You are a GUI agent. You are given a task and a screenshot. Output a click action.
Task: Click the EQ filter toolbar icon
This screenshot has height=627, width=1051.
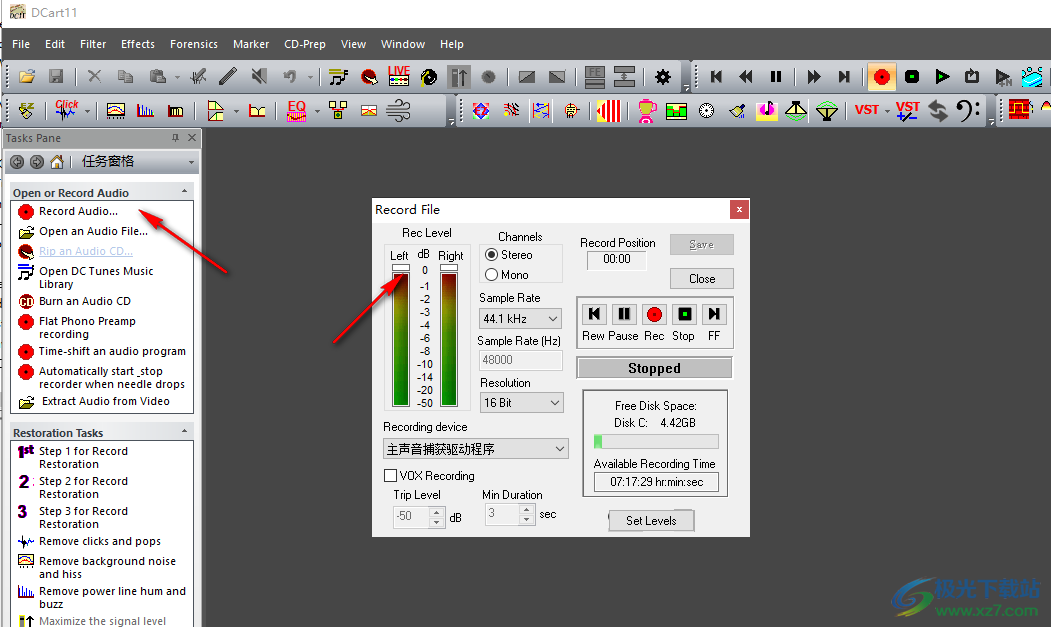tap(297, 110)
